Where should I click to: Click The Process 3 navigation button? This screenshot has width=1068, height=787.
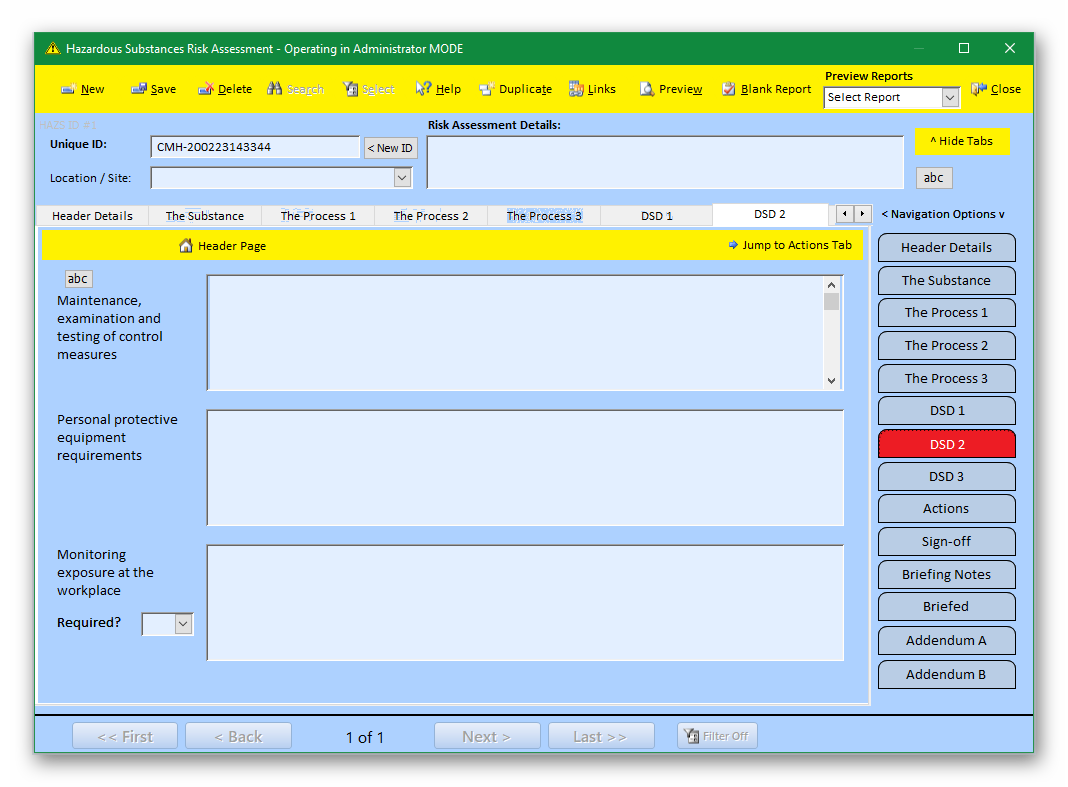pyautogui.click(x=946, y=378)
